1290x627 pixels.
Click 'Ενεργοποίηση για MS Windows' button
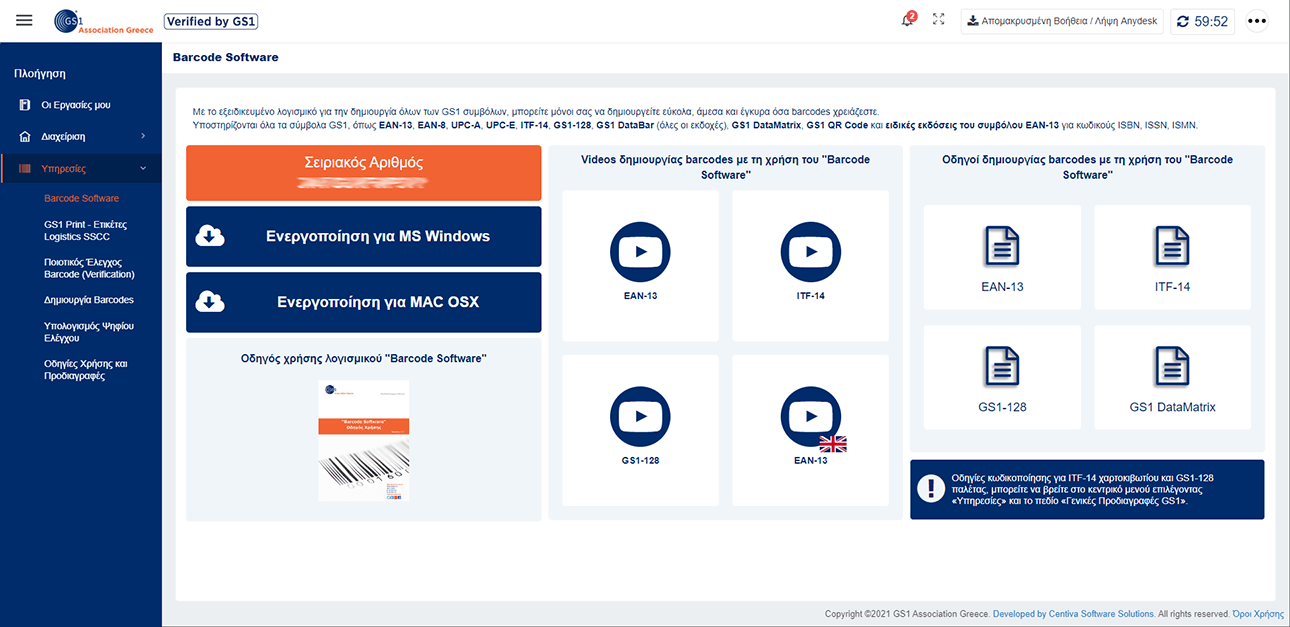(x=364, y=236)
